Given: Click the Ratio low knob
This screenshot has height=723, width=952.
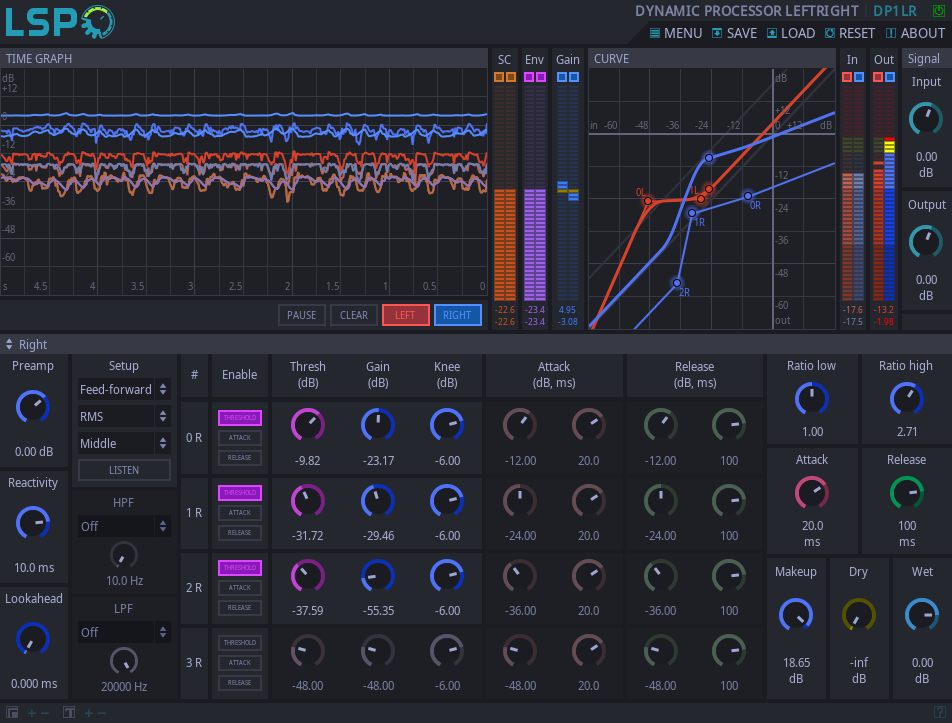Looking at the screenshot, I should pos(812,399).
